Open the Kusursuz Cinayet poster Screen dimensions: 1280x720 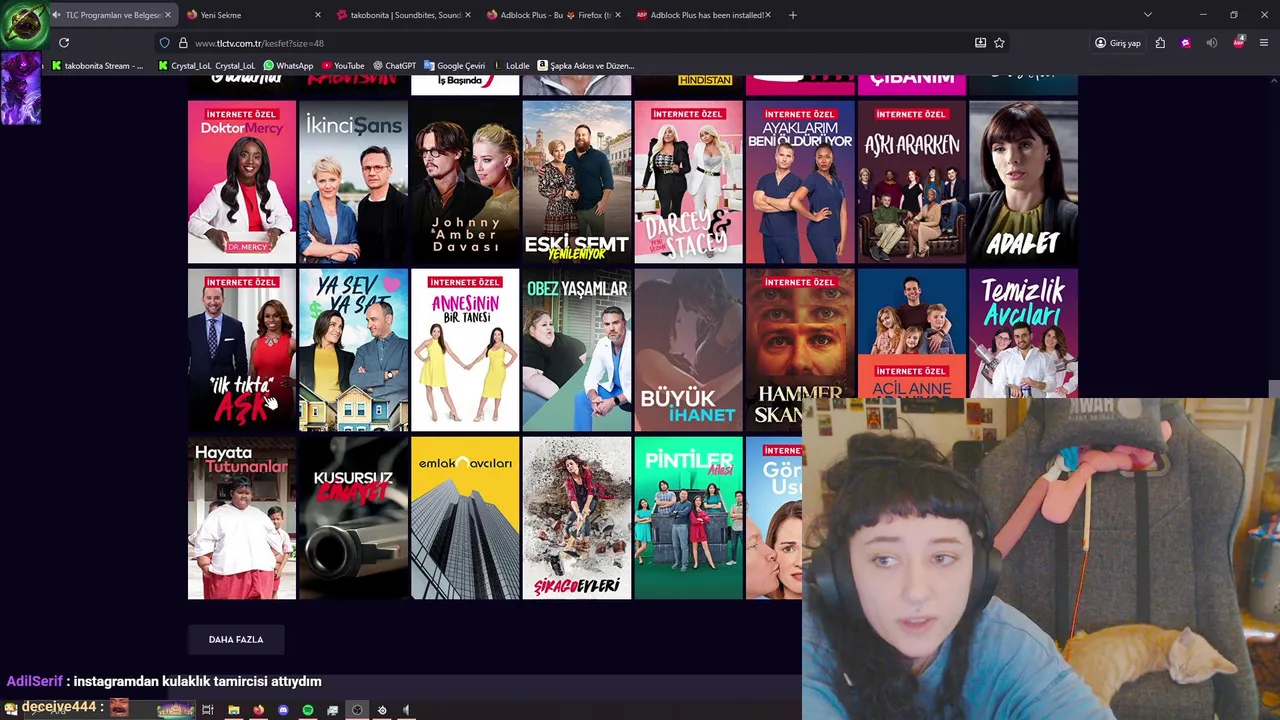[353, 518]
